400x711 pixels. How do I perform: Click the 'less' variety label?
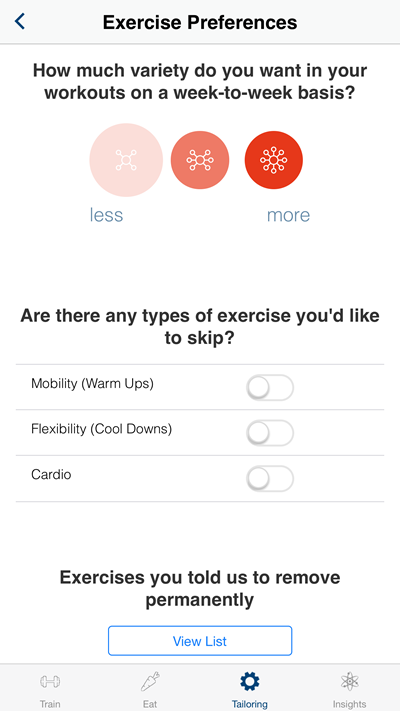coord(106,214)
